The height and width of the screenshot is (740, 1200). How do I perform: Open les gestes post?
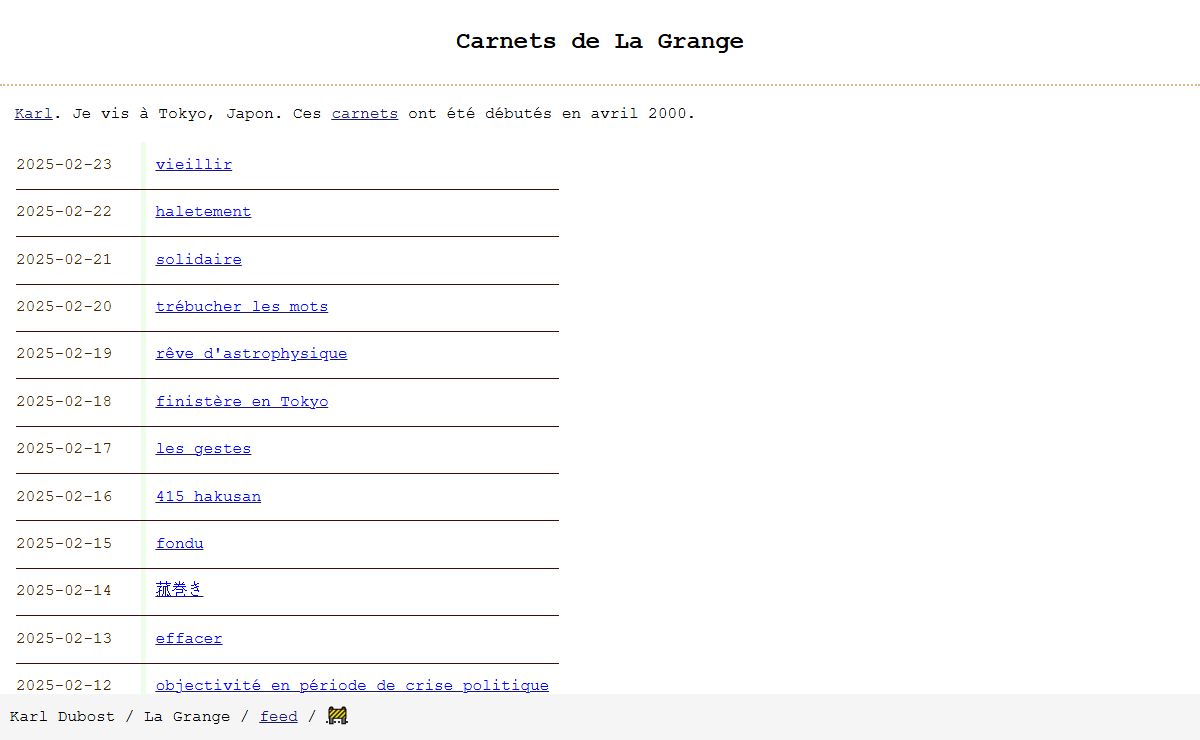(x=203, y=449)
